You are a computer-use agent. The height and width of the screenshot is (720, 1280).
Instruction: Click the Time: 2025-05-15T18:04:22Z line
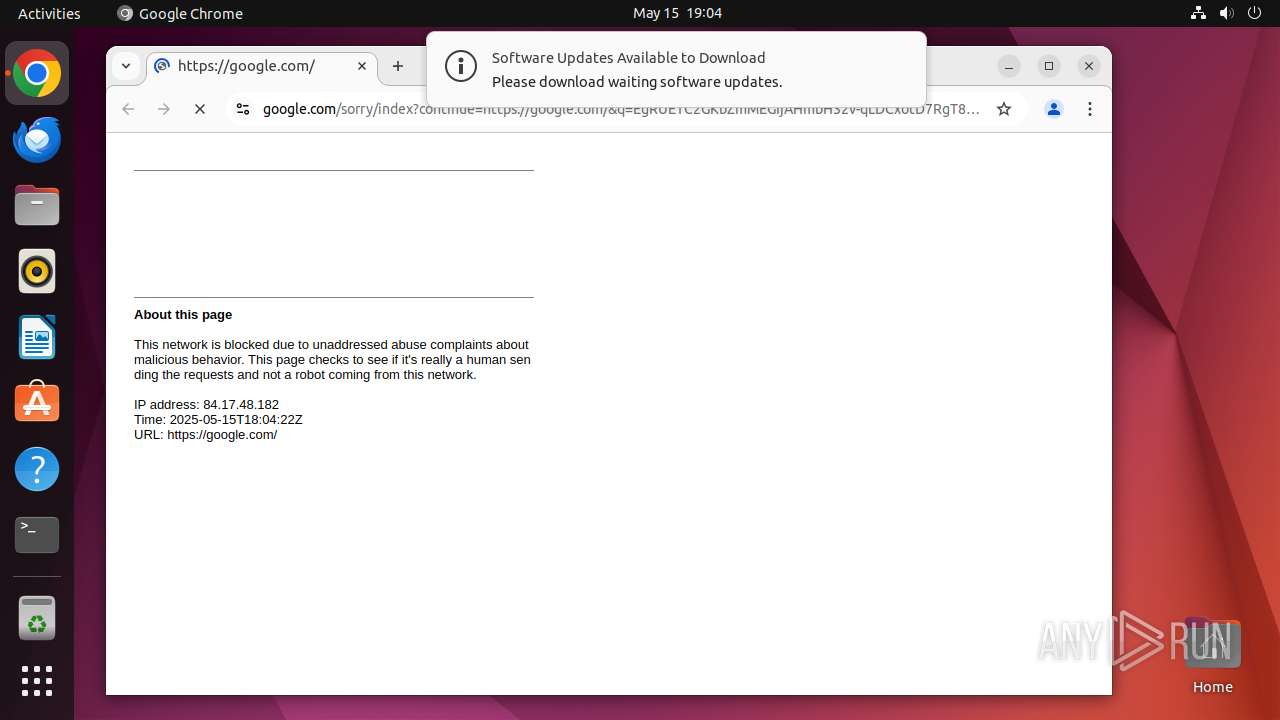click(x=218, y=420)
